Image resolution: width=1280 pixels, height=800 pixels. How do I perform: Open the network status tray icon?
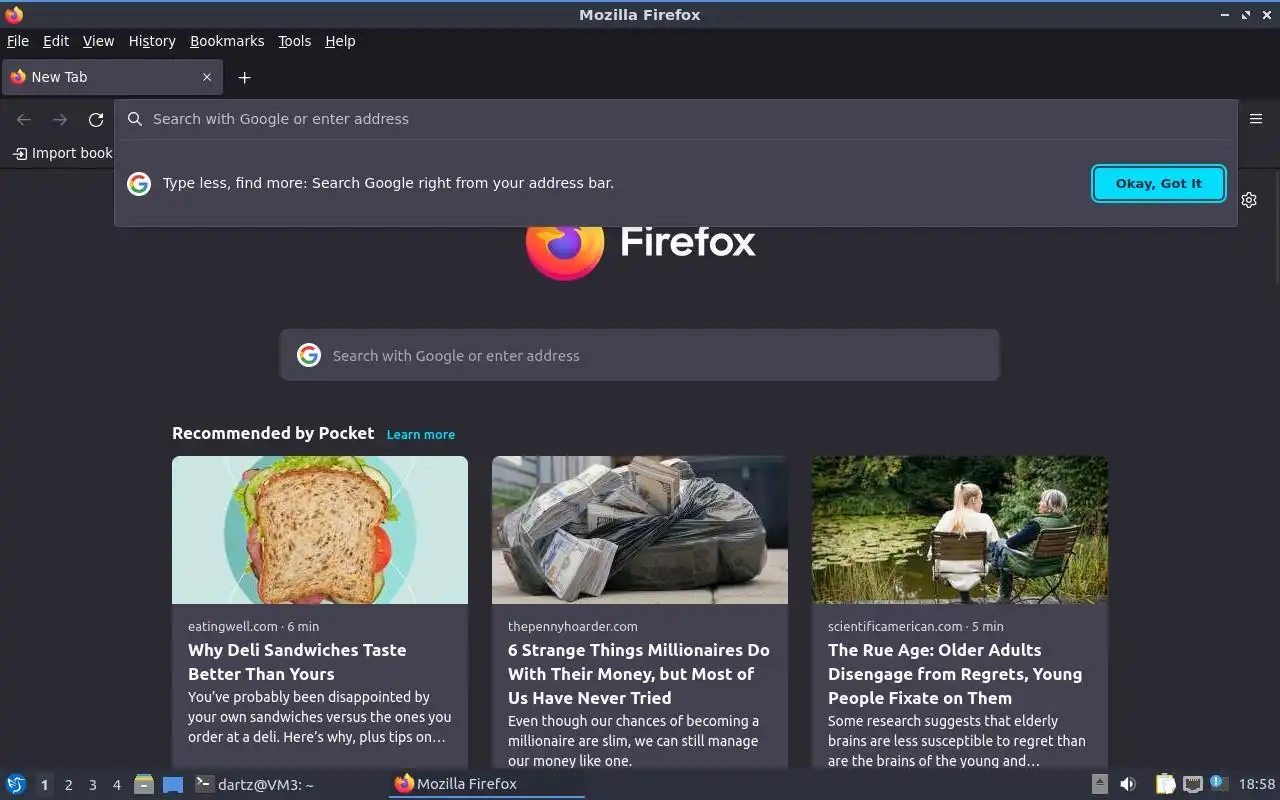(1192, 784)
